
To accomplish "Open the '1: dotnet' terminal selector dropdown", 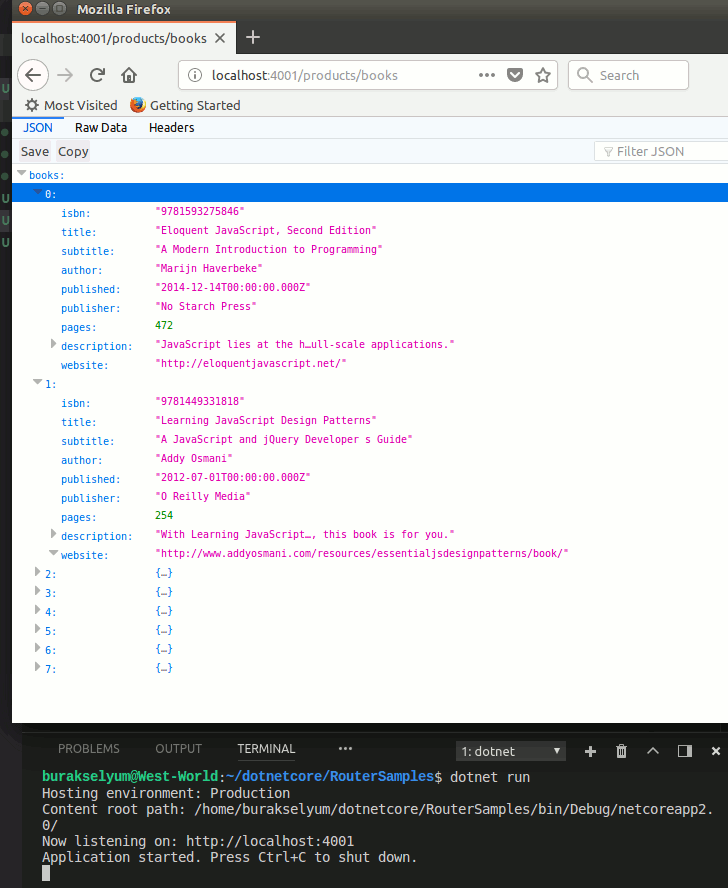I will point(511,751).
